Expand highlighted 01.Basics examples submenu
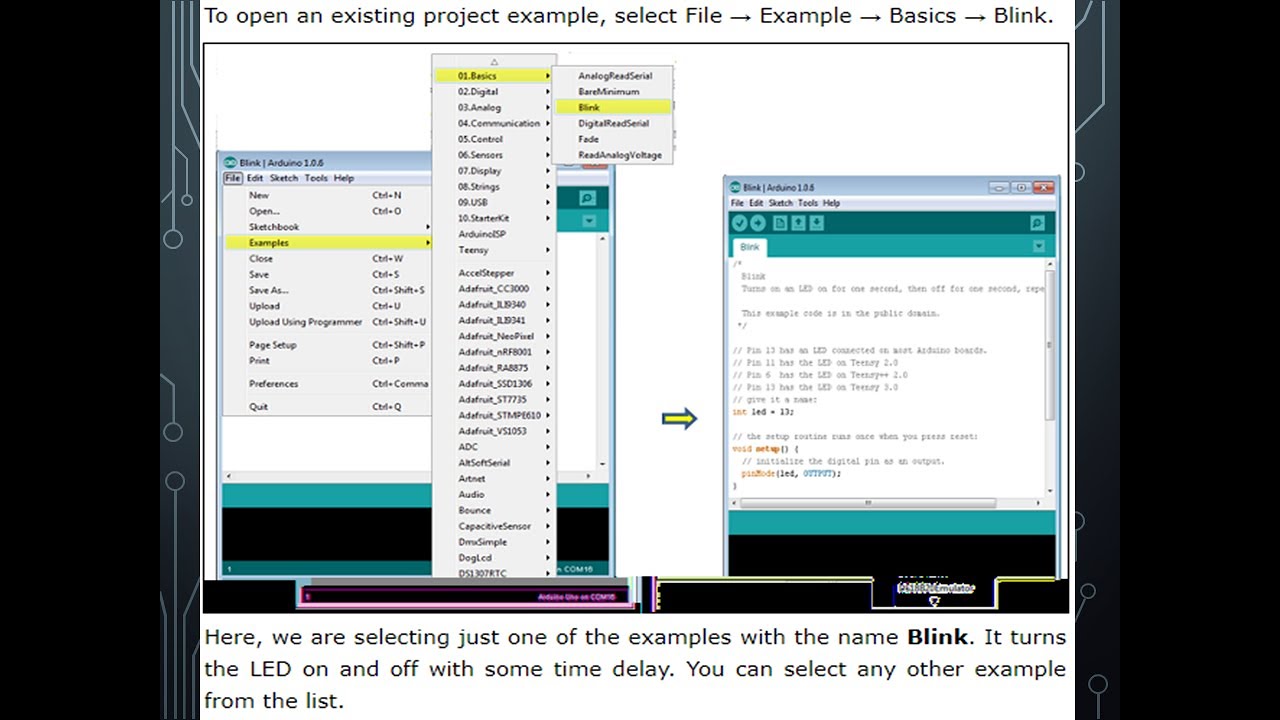This screenshot has height=720, width=1280. 494,76
